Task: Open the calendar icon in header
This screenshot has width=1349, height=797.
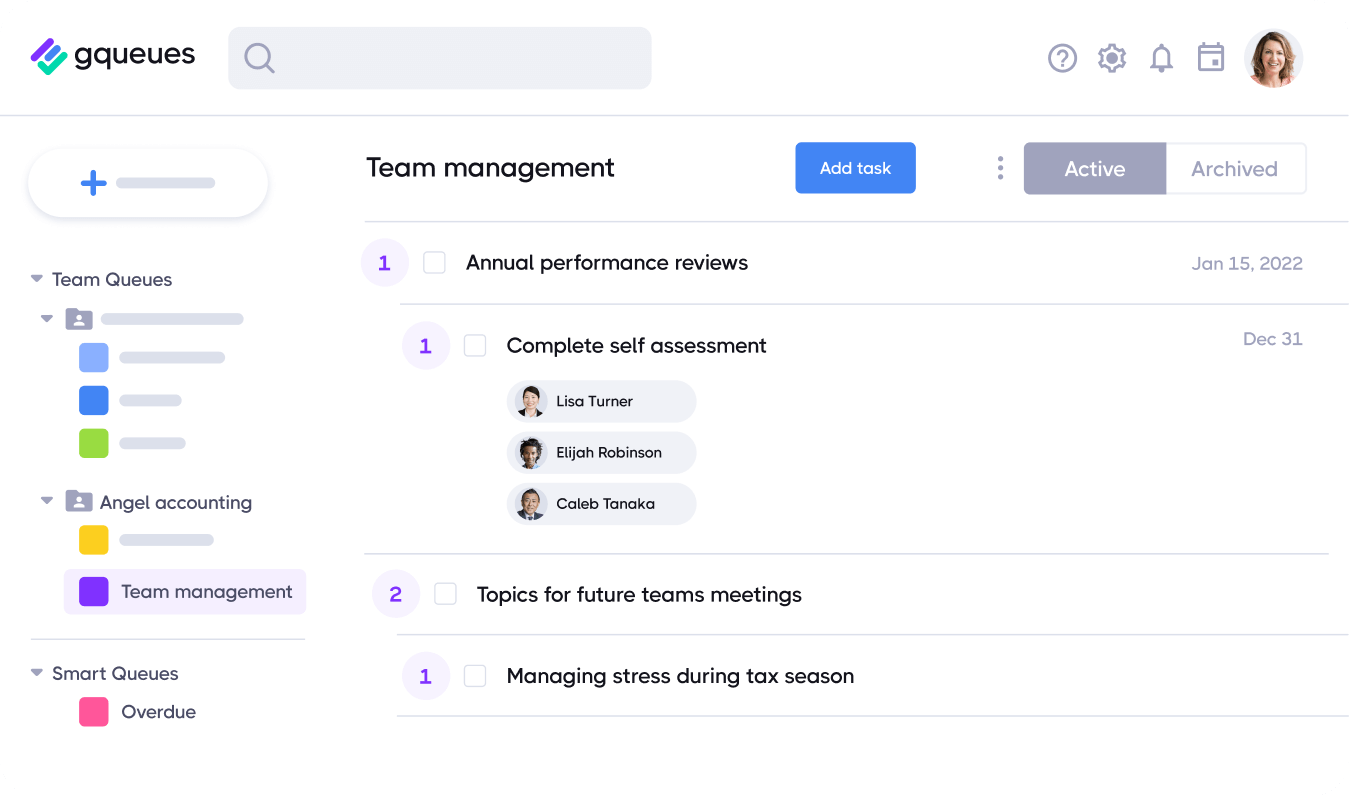Action: coord(1211,57)
